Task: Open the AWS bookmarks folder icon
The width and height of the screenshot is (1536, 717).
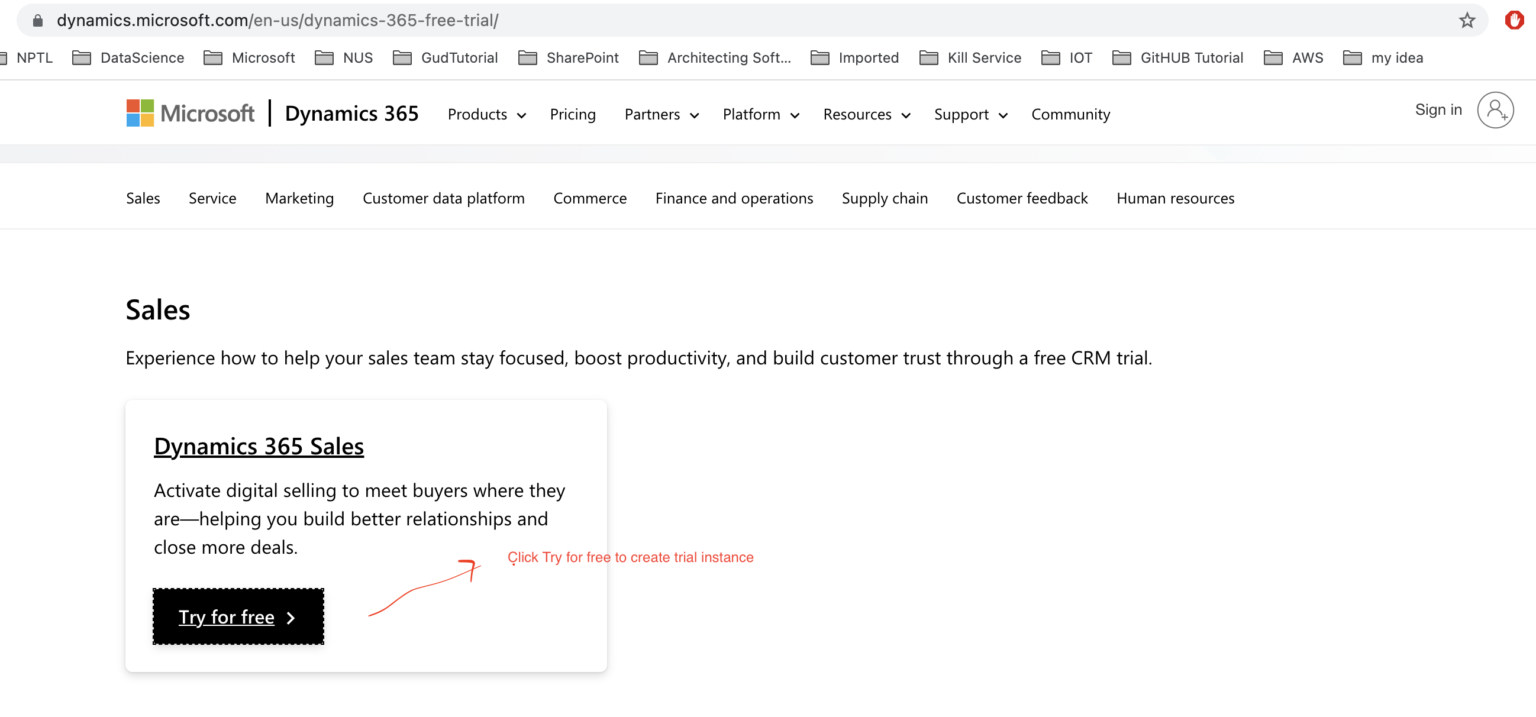Action: click(1273, 57)
